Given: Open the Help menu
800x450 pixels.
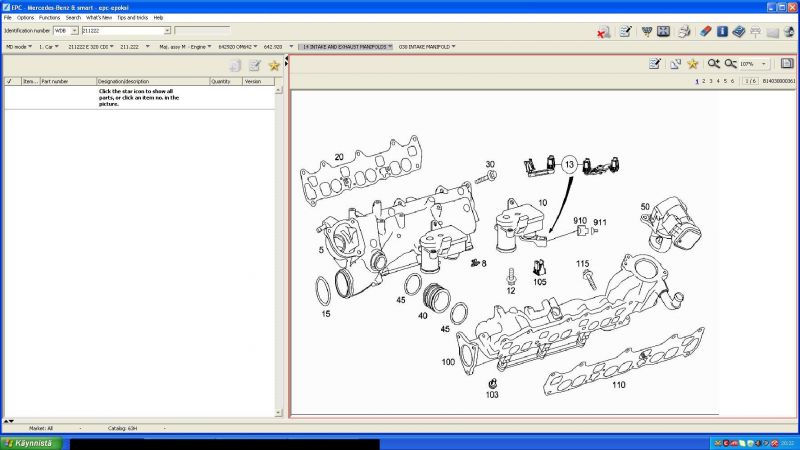Looking at the screenshot, I should pos(159,17).
